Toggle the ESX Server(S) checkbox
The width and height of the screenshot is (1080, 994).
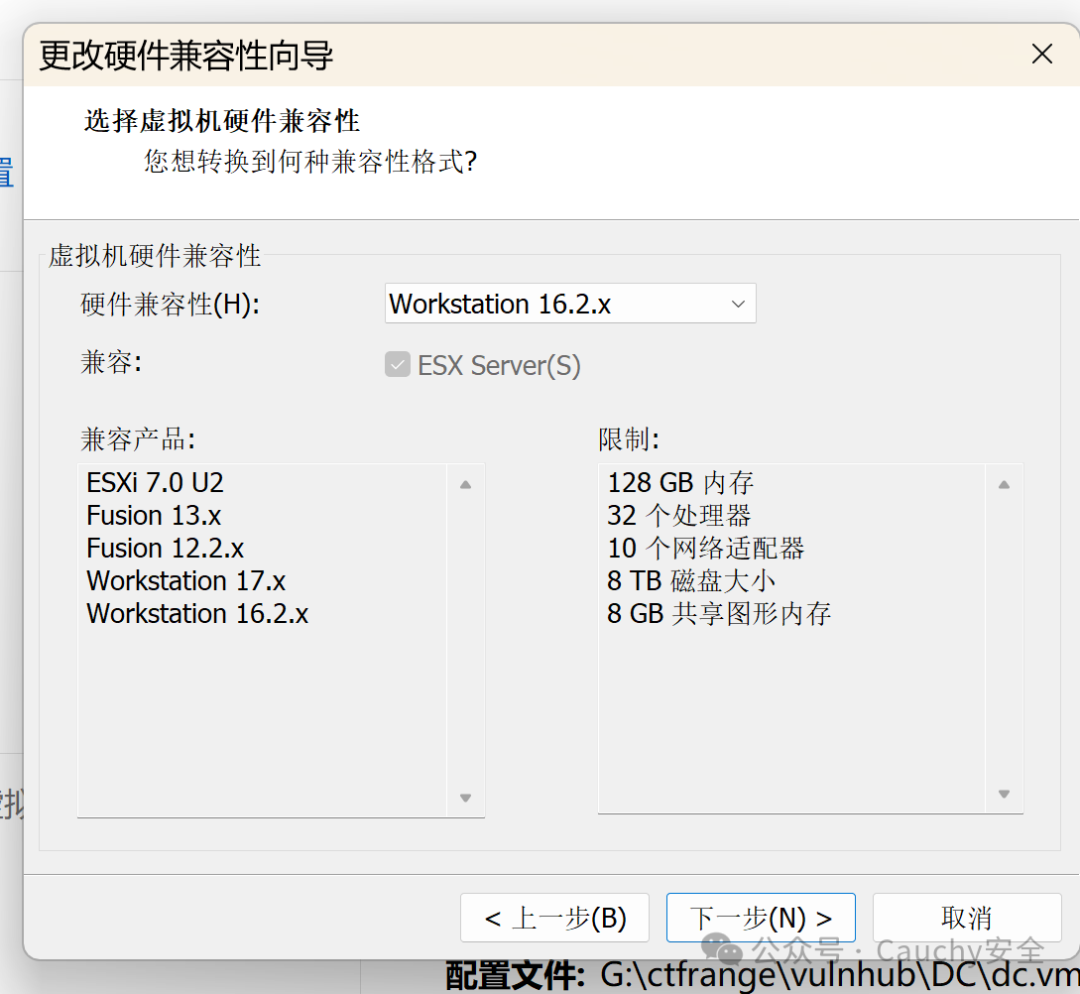click(397, 364)
